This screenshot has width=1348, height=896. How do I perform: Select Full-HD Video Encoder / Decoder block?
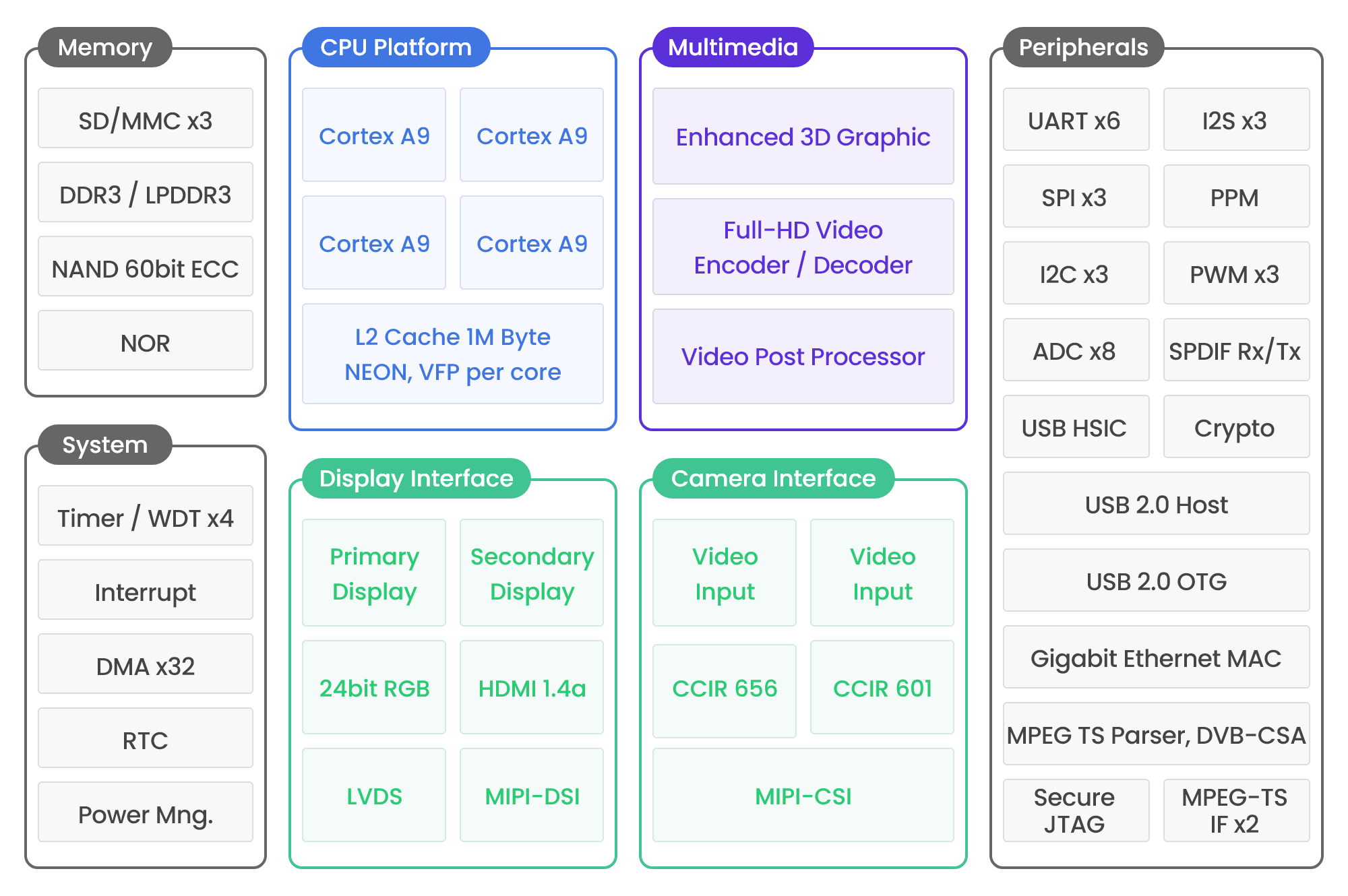tap(803, 247)
